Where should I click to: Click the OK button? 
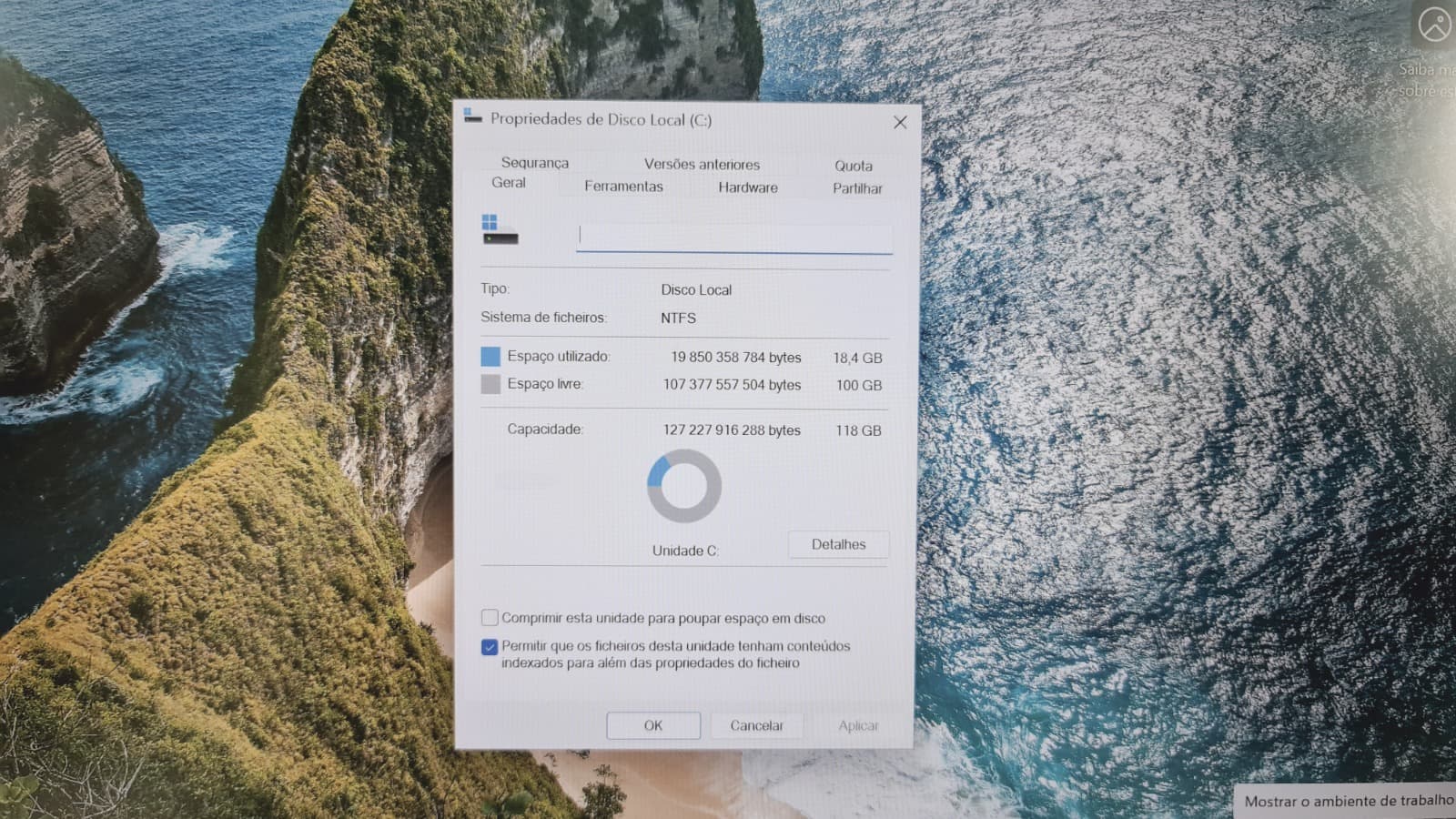coord(653,725)
